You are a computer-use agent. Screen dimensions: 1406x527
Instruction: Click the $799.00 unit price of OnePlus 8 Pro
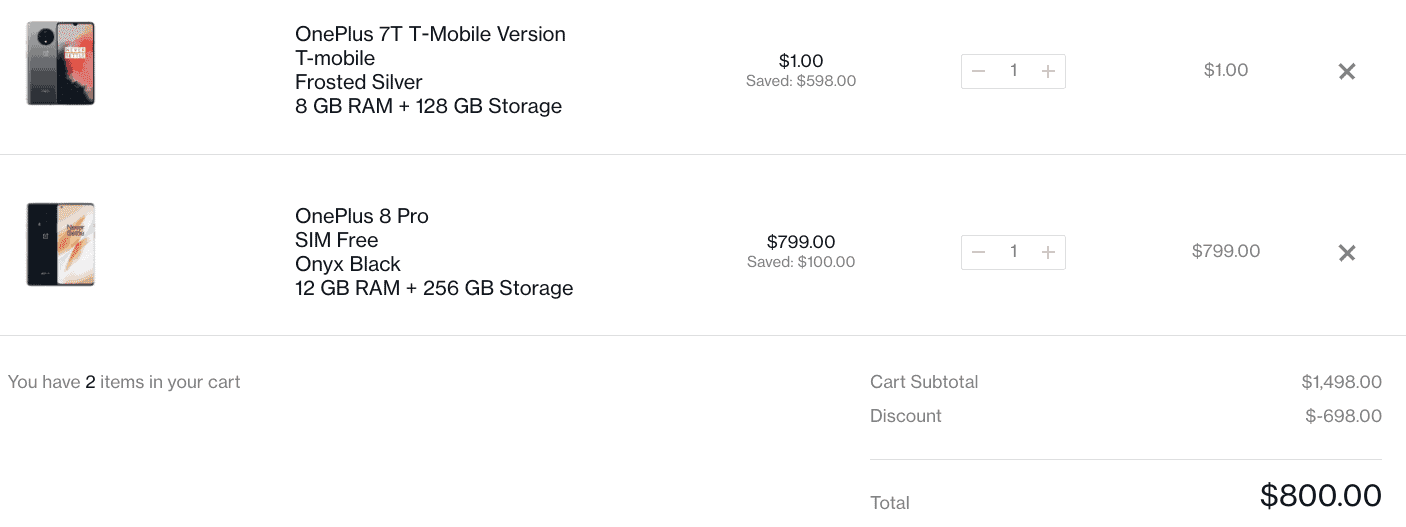coord(801,242)
